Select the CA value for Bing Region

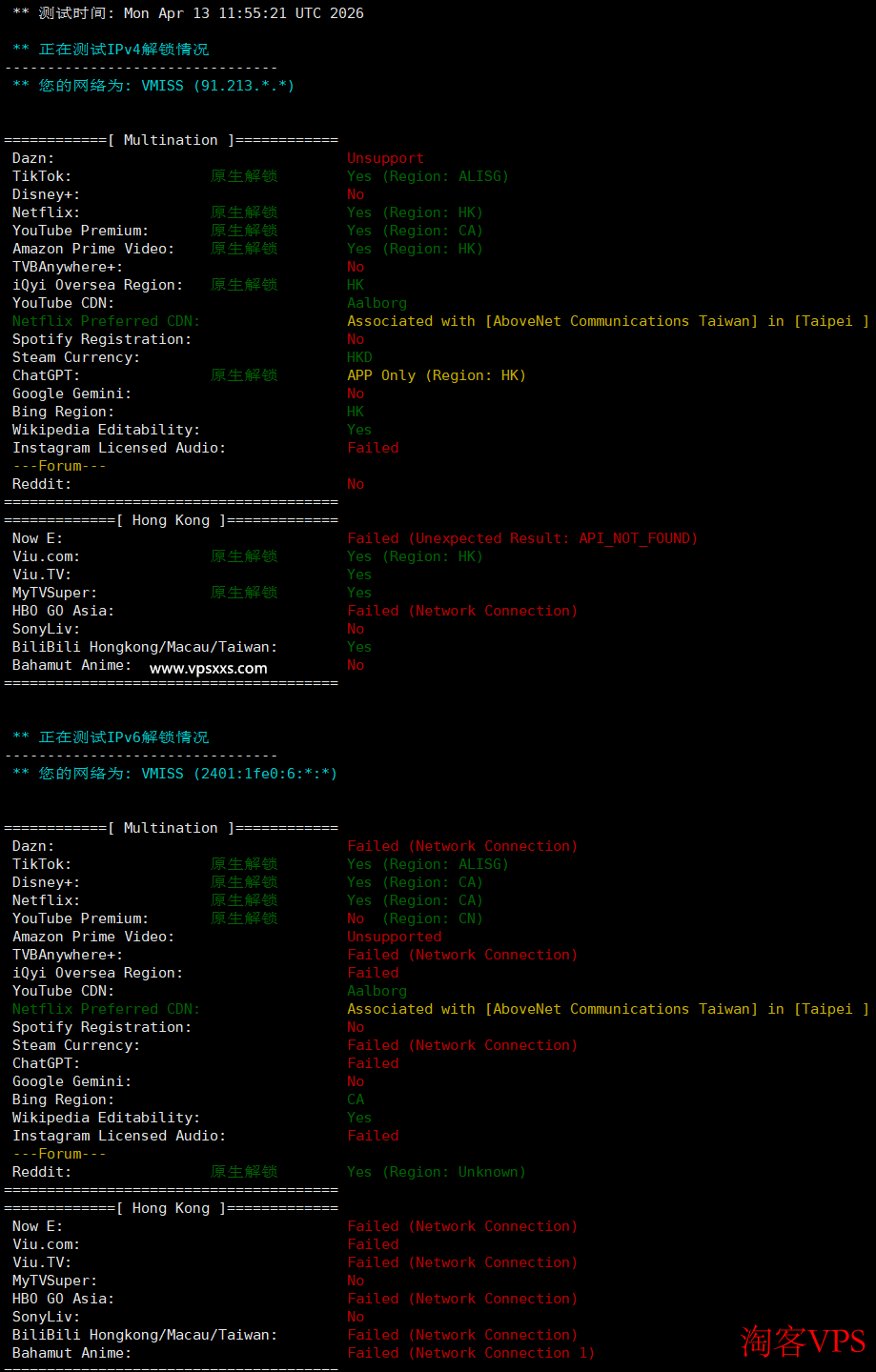pos(356,1100)
